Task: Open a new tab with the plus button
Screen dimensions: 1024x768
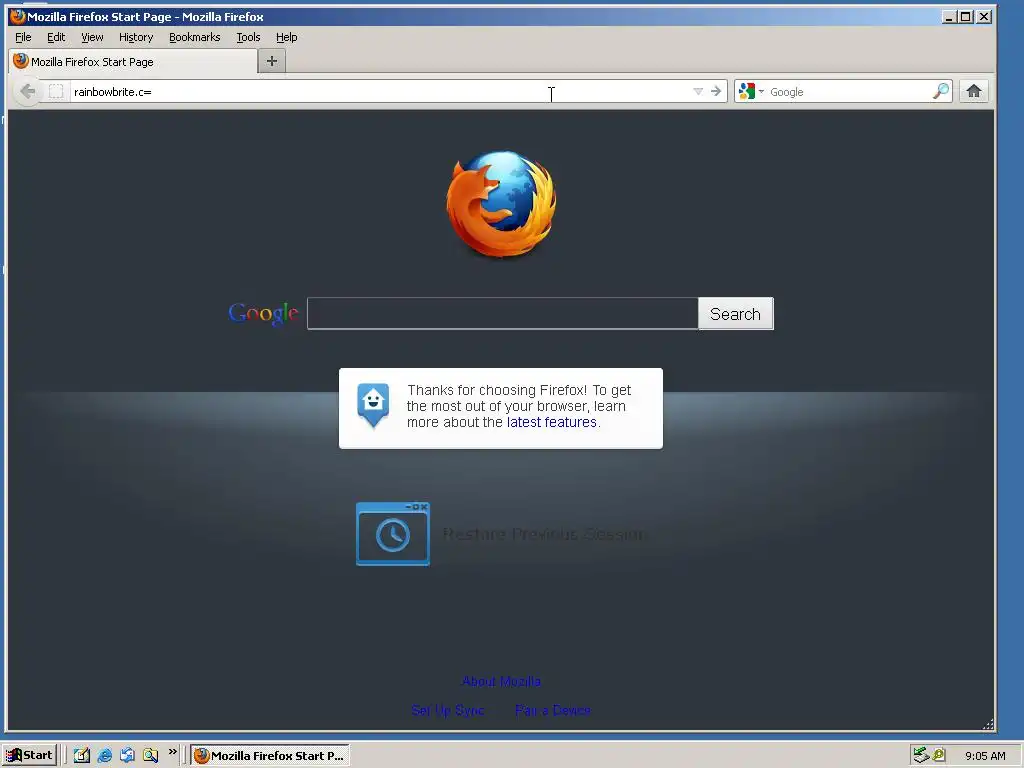Action: coord(272,61)
